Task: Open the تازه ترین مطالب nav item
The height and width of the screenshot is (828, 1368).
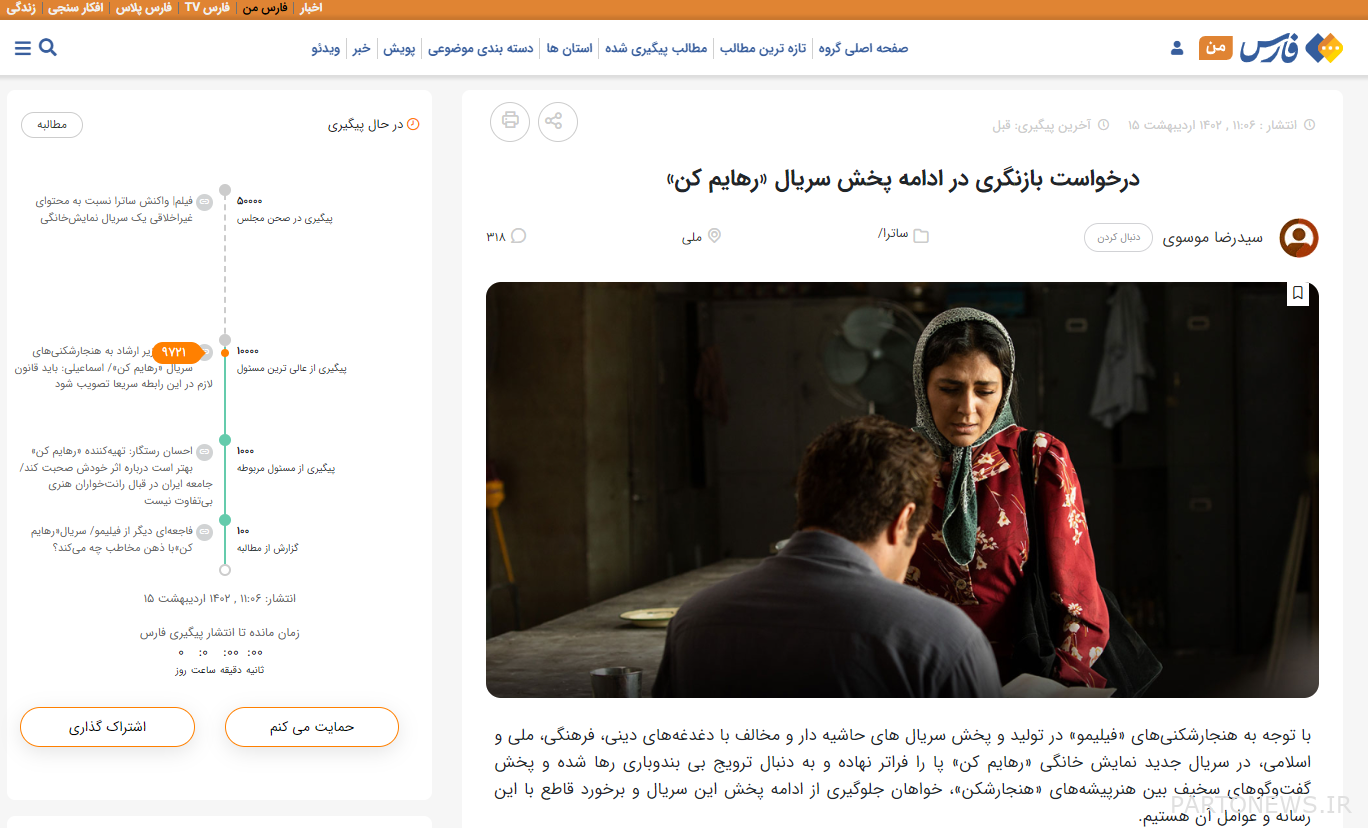Action: (x=763, y=48)
